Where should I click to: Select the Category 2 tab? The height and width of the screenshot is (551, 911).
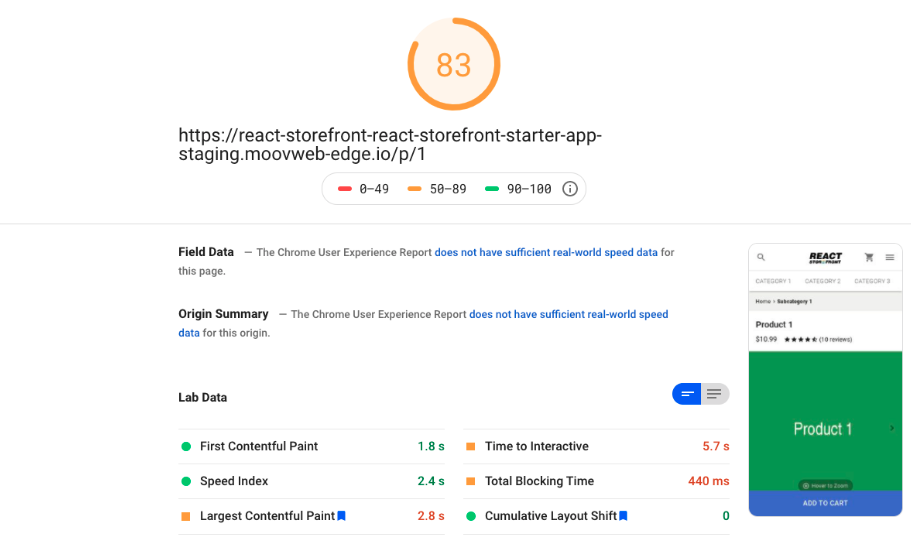(822, 281)
